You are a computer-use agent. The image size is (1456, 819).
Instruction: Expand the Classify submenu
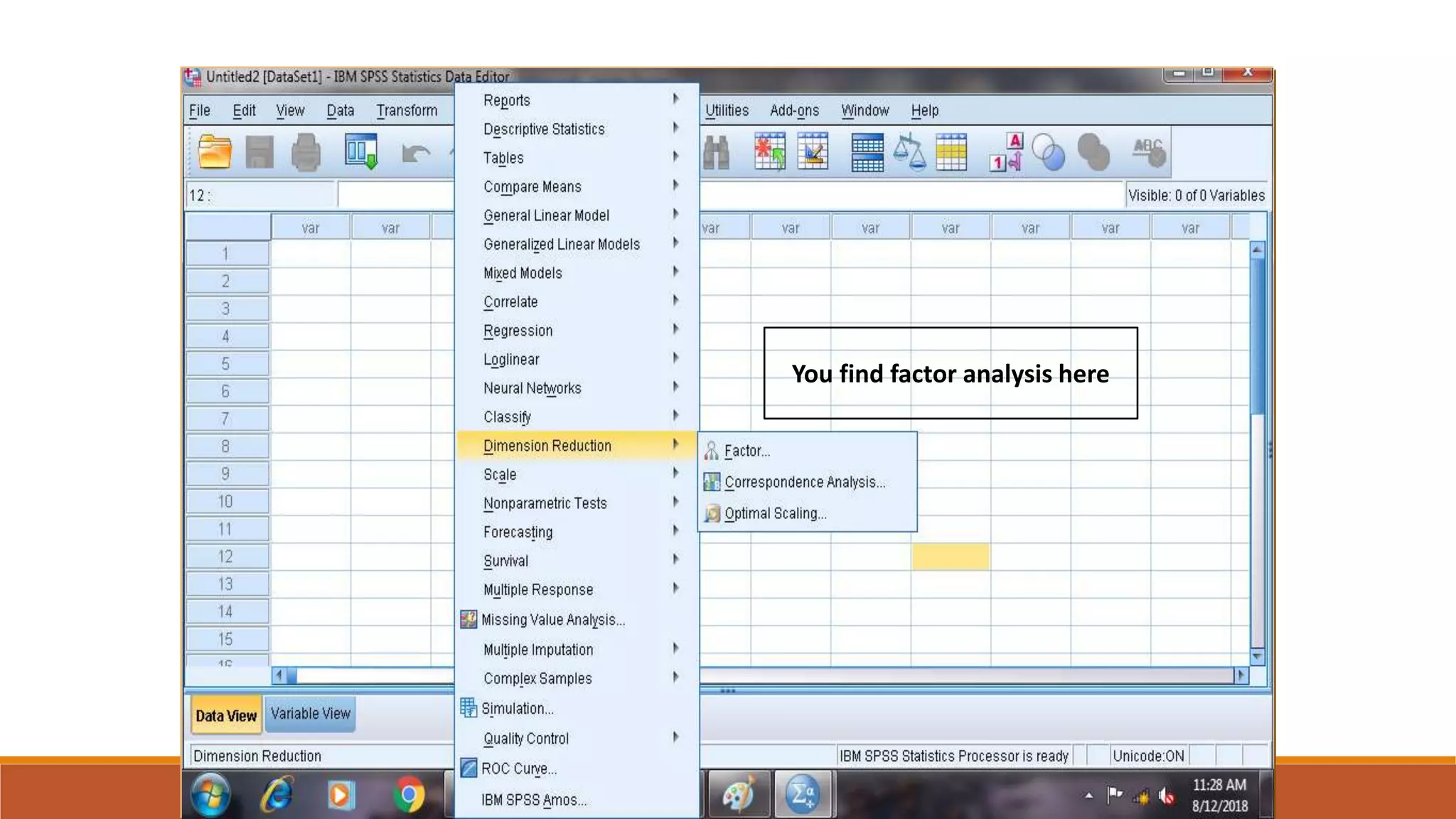[x=576, y=417]
